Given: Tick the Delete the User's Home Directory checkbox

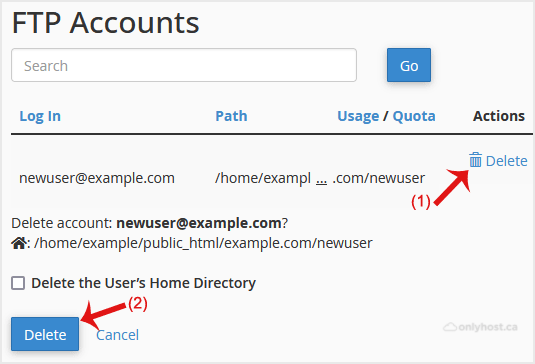Looking at the screenshot, I should coord(18,283).
